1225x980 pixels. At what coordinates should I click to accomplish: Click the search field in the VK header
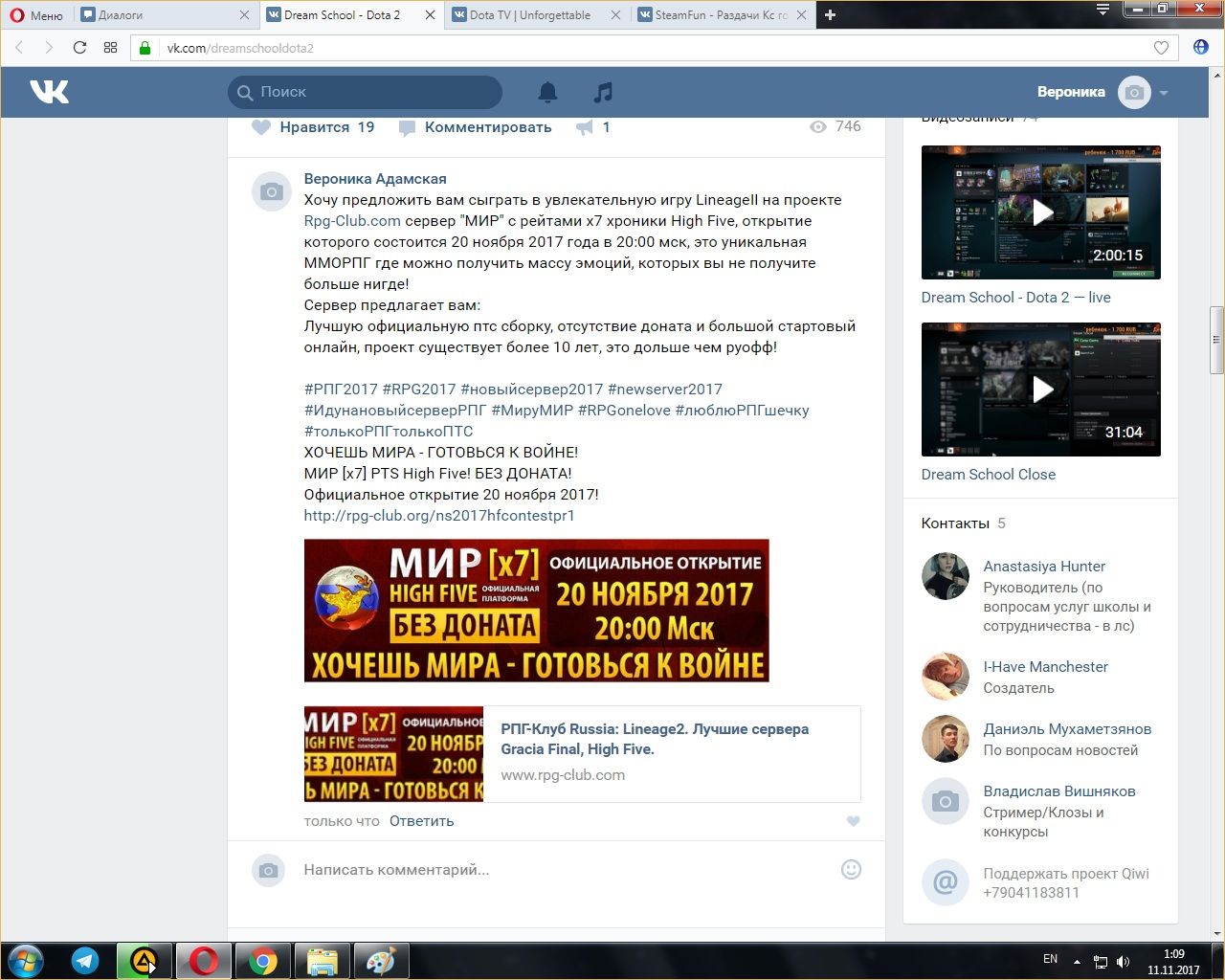pyautogui.click(x=365, y=92)
